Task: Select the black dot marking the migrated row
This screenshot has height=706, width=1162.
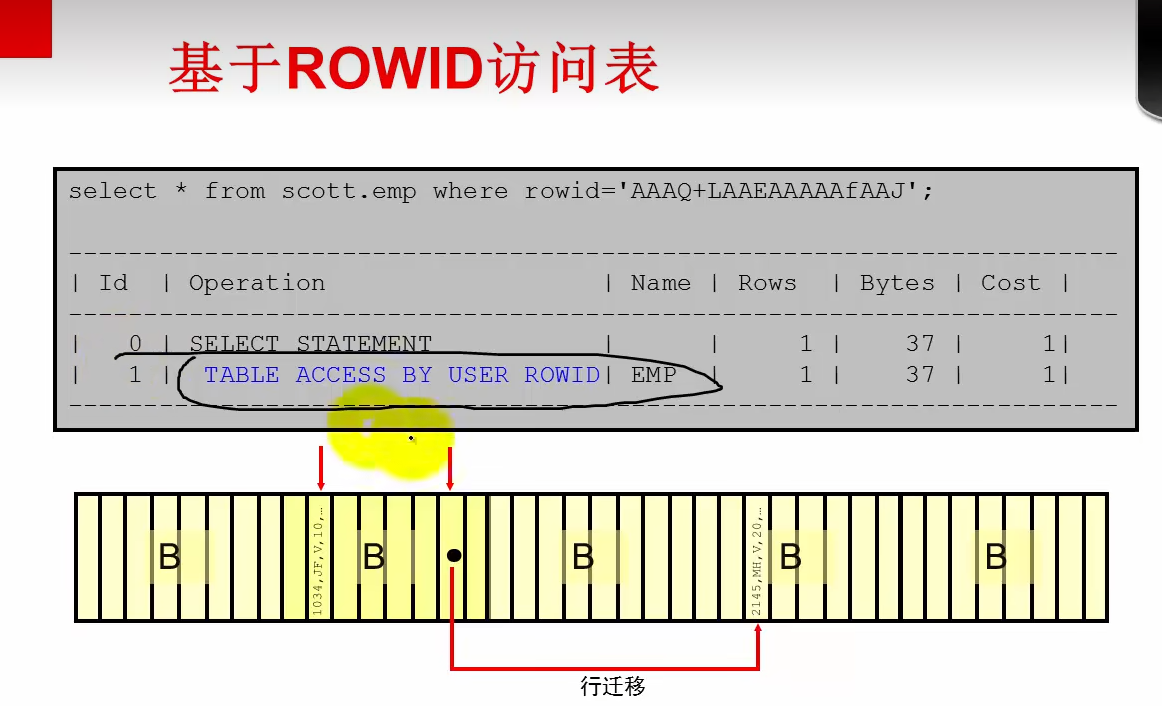Action: pos(454,555)
